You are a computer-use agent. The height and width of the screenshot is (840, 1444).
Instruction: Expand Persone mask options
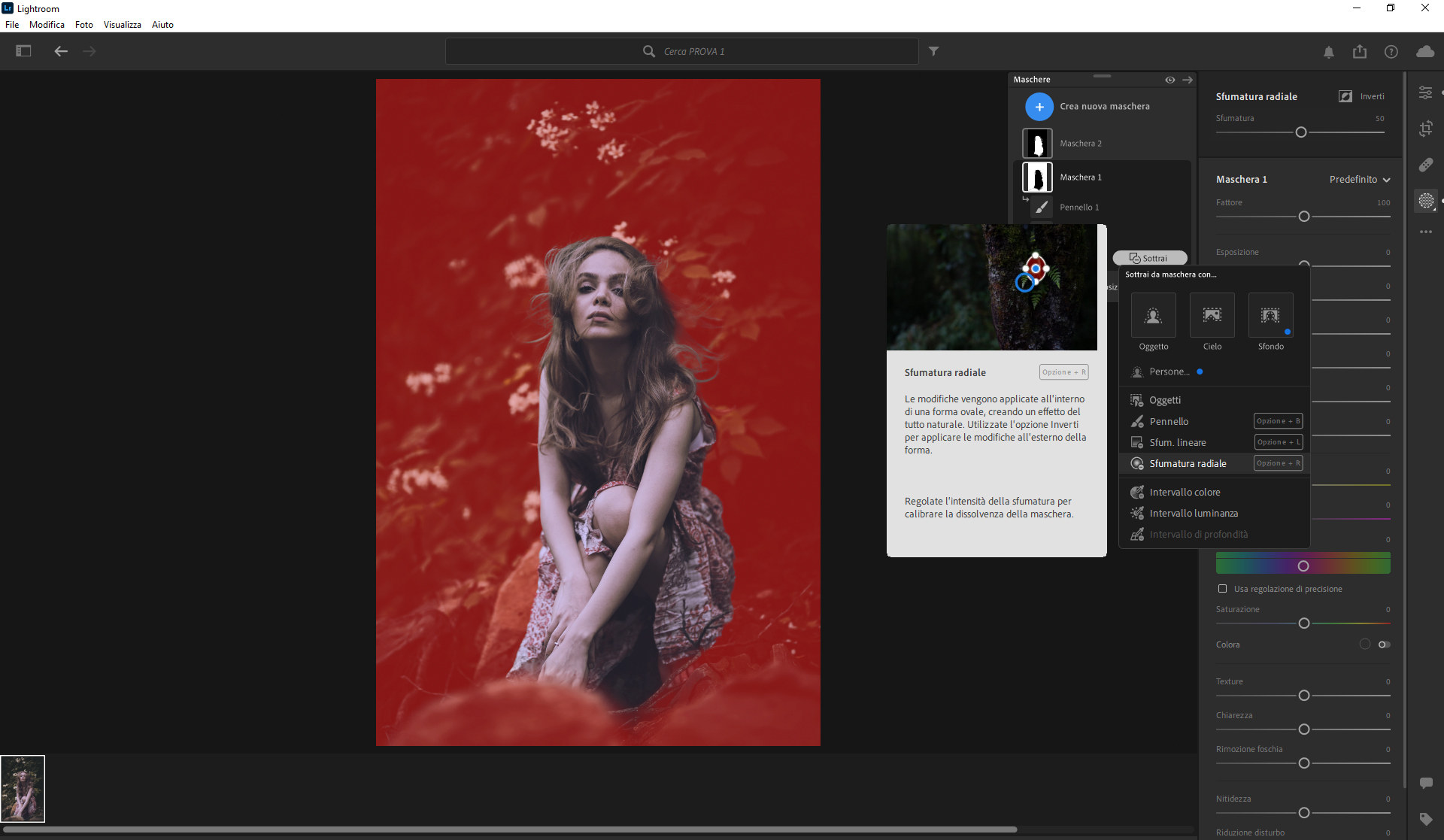1169,371
